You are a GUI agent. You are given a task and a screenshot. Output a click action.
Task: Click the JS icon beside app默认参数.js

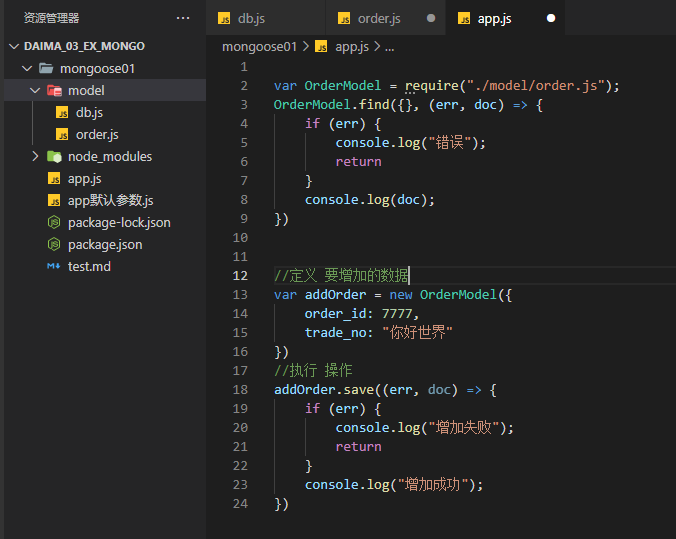point(54,201)
